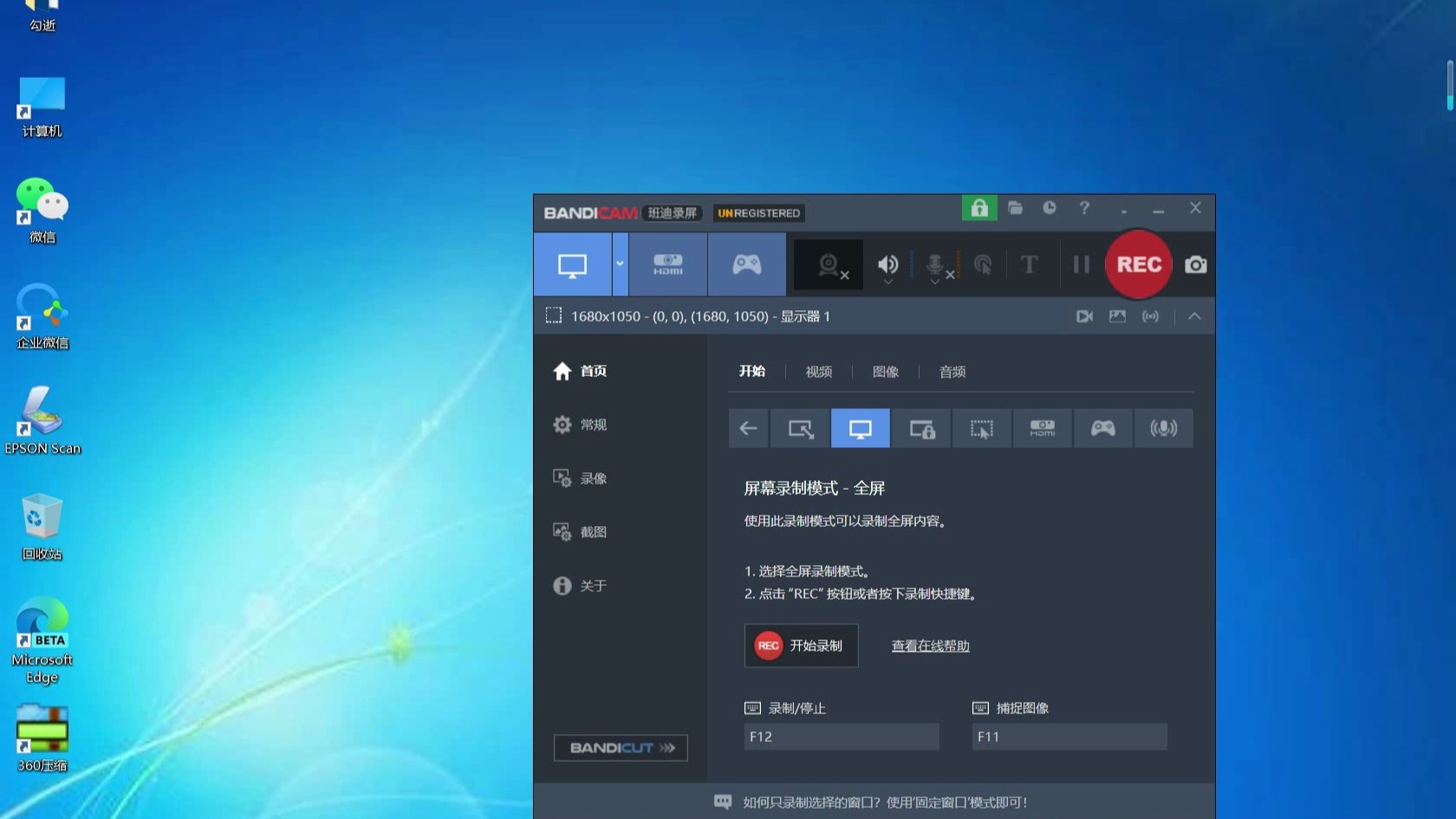Viewport: 1456px width, 819px height.
Task: Select full screen mode icon in mode row
Action: click(x=861, y=428)
